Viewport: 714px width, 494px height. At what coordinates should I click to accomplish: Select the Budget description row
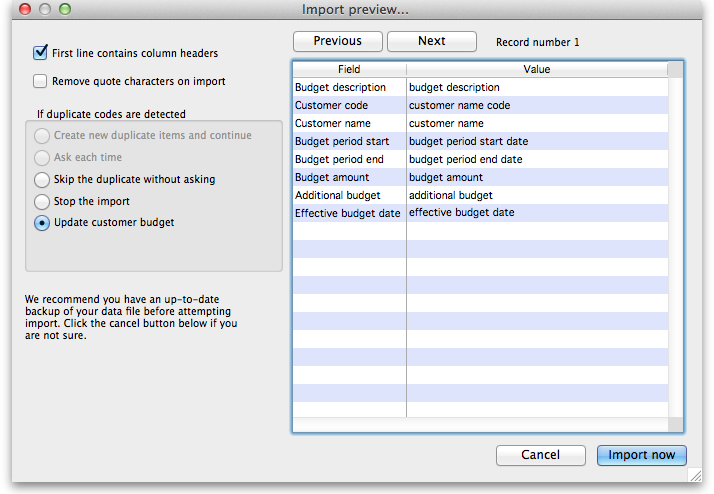341,88
